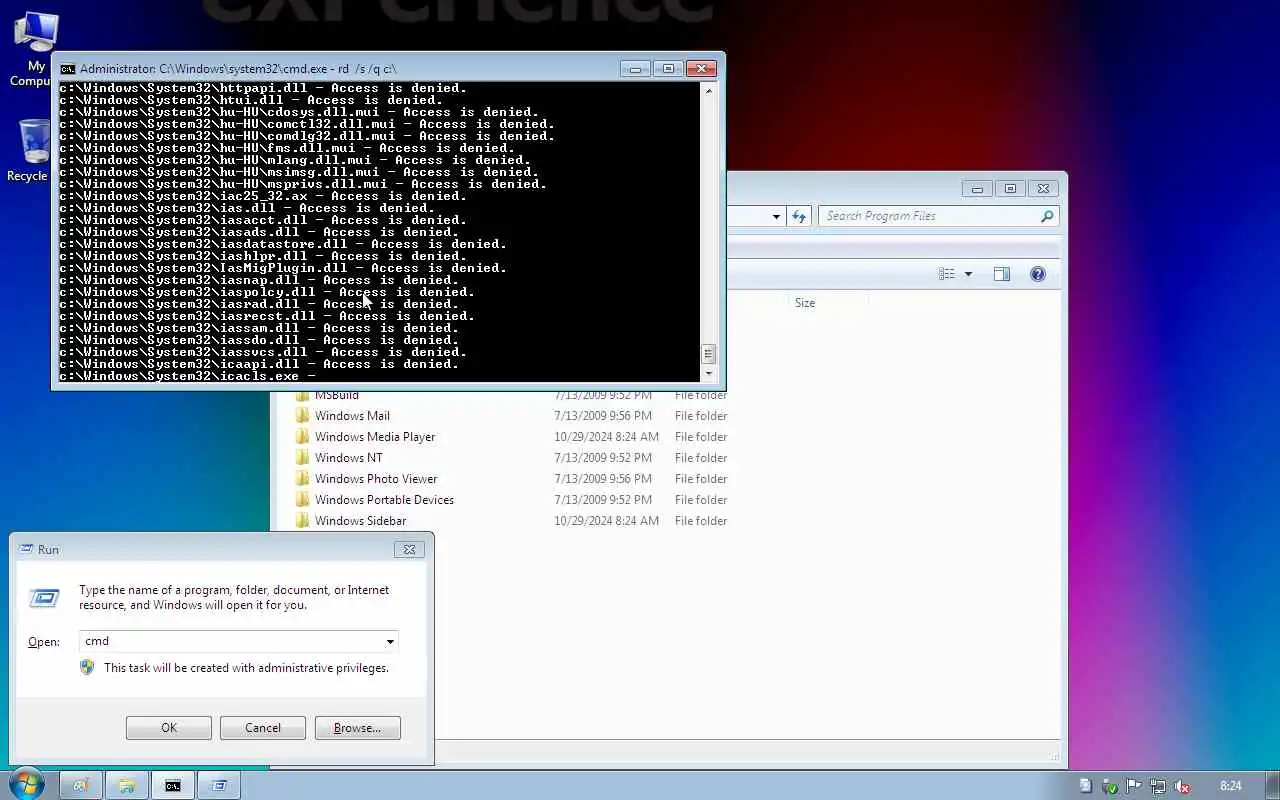Click the network tray icon
The image size is (1280, 800).
pyautogui.click(x=1157, y=786)
